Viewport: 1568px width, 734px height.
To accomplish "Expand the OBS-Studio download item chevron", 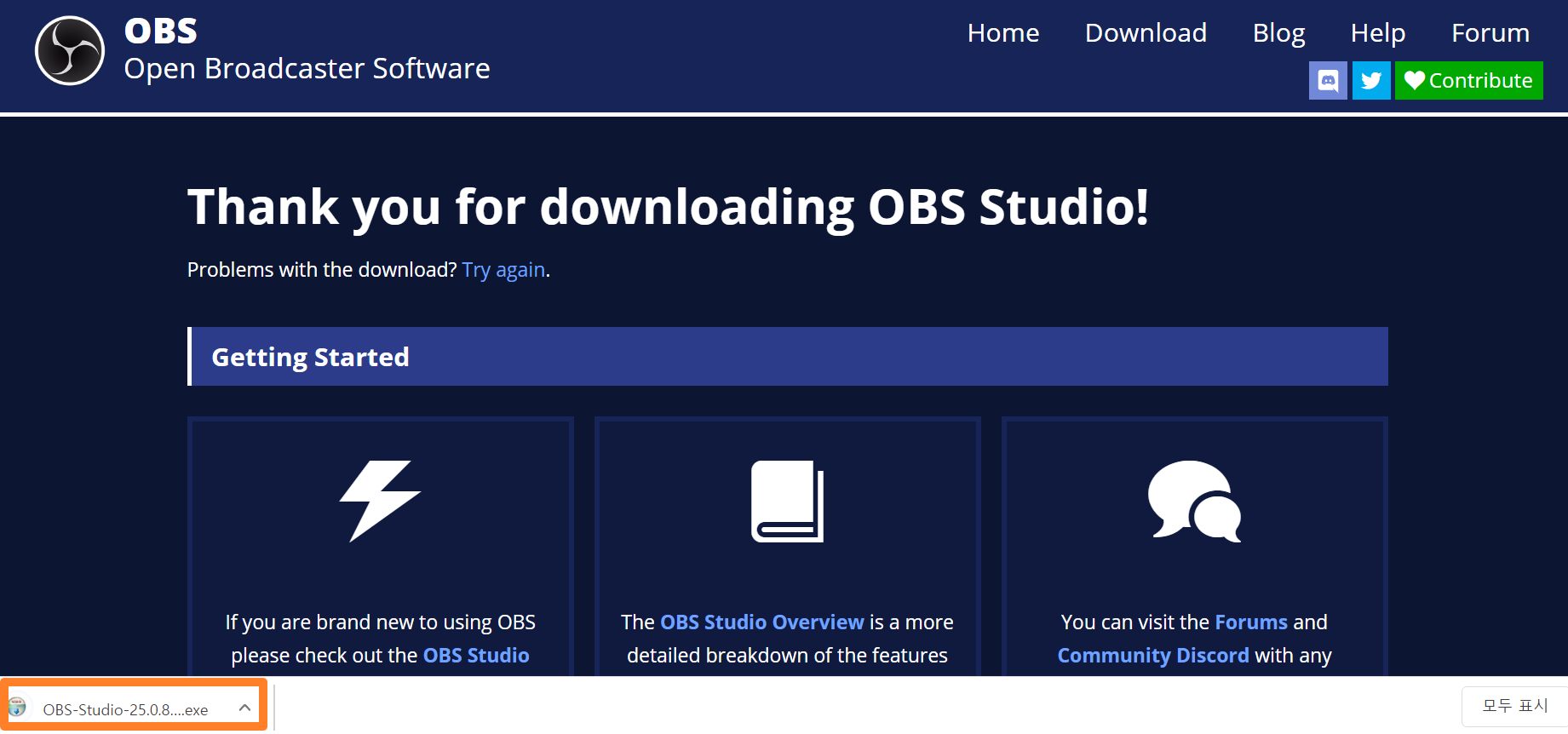I will click(x=244, y=708).
